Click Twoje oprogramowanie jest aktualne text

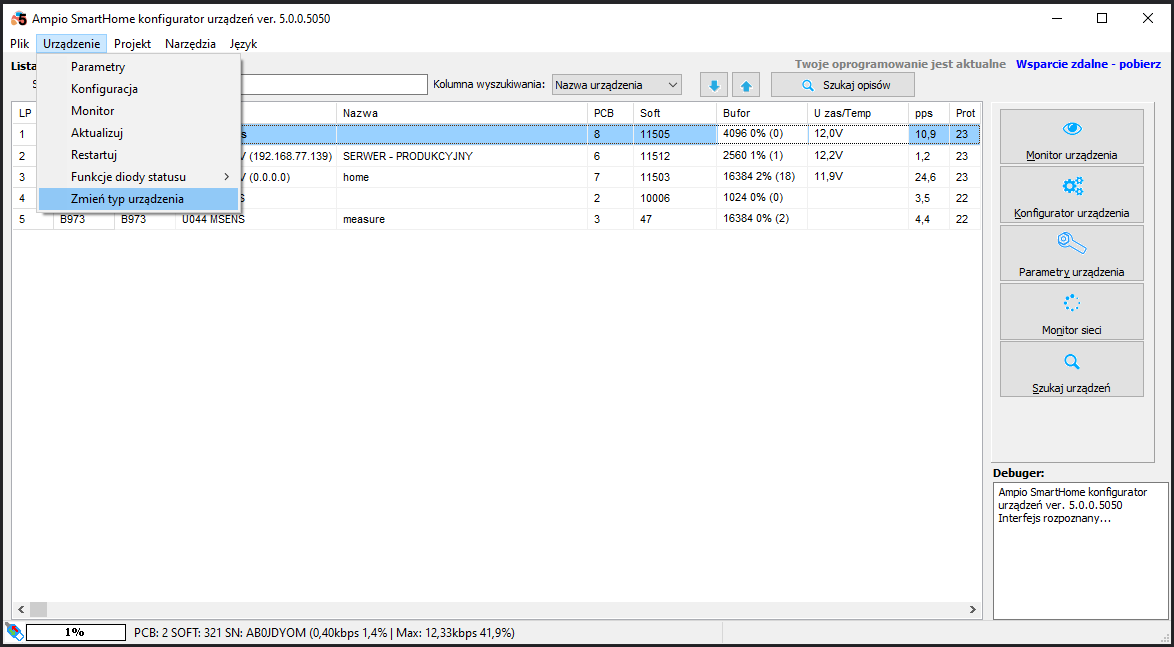click(900, 64)
